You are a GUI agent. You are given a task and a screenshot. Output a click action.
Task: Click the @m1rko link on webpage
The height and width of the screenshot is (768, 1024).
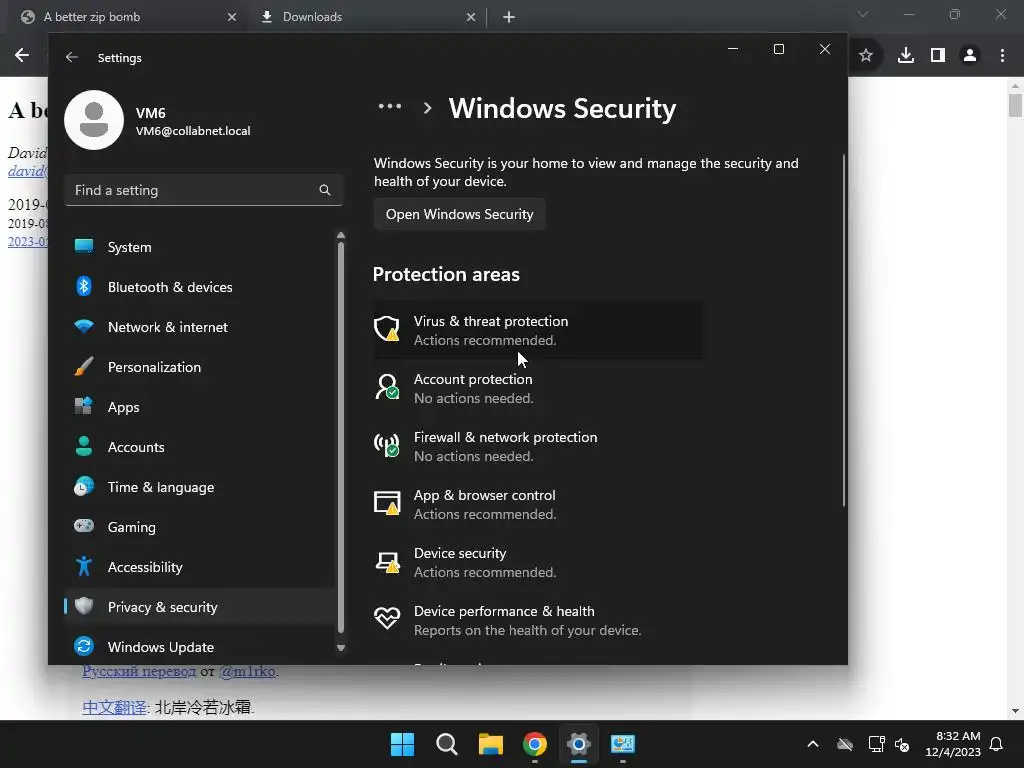tap(248, 671)
